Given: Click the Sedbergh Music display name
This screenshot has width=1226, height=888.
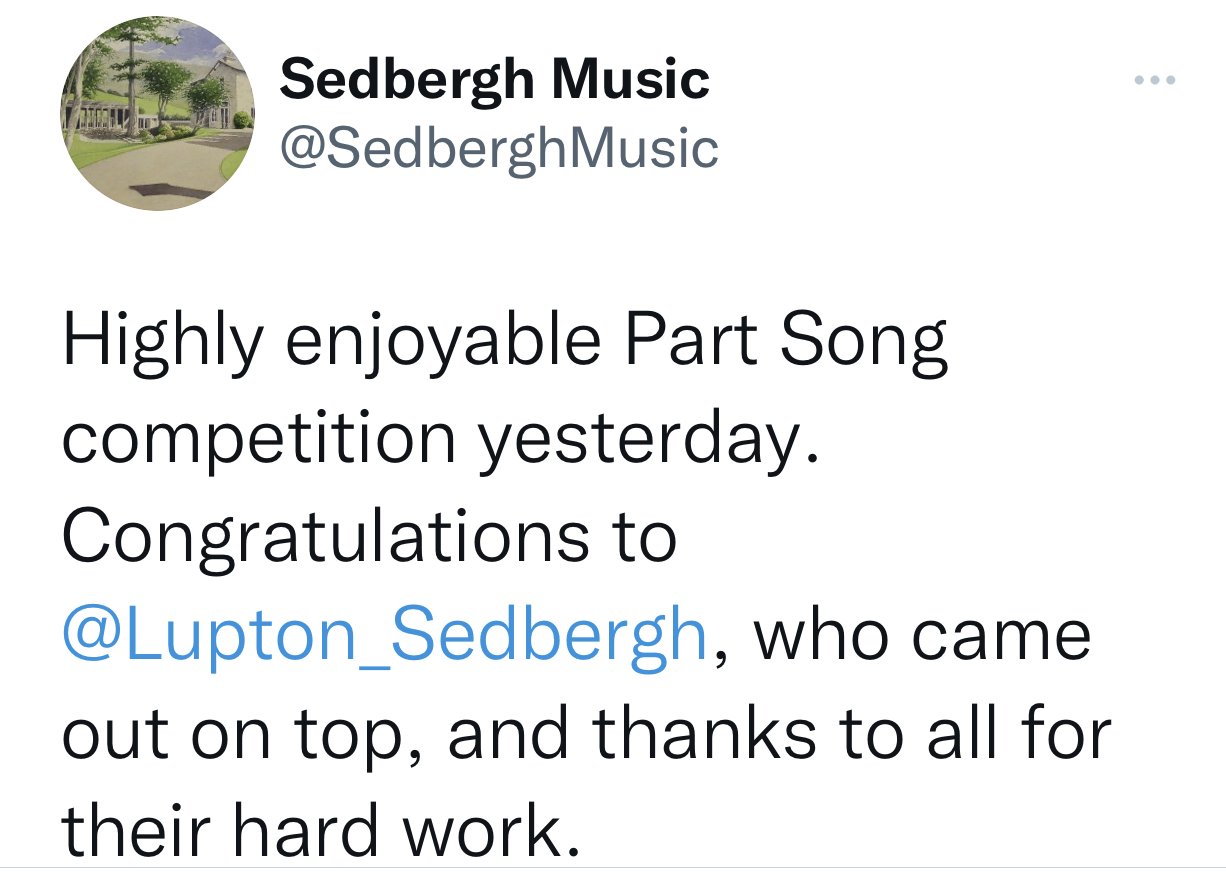Looking at the screenshot, I should (495, 78).
